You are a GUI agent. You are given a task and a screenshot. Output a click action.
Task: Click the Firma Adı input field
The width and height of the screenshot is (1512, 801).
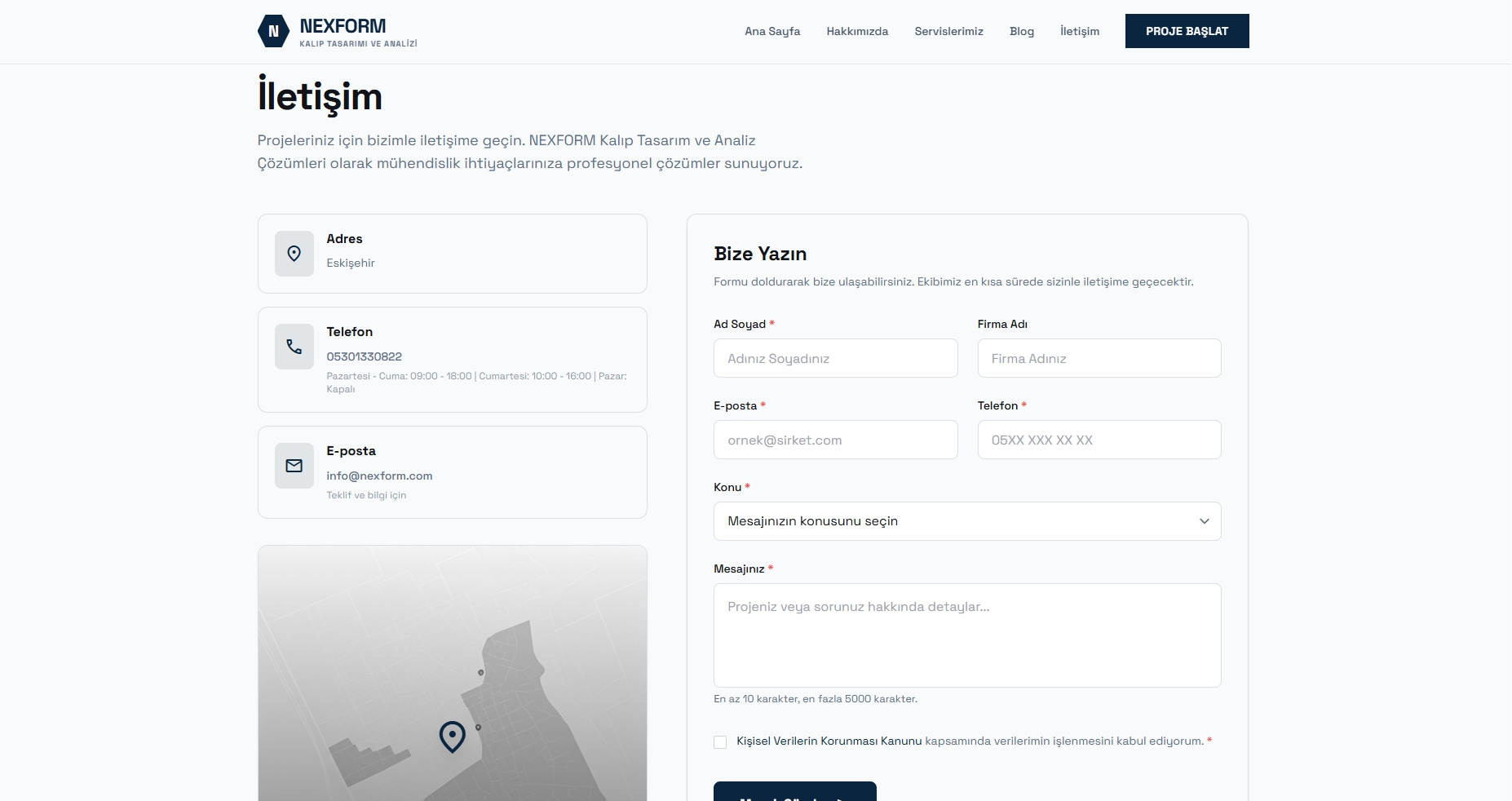1099,358
